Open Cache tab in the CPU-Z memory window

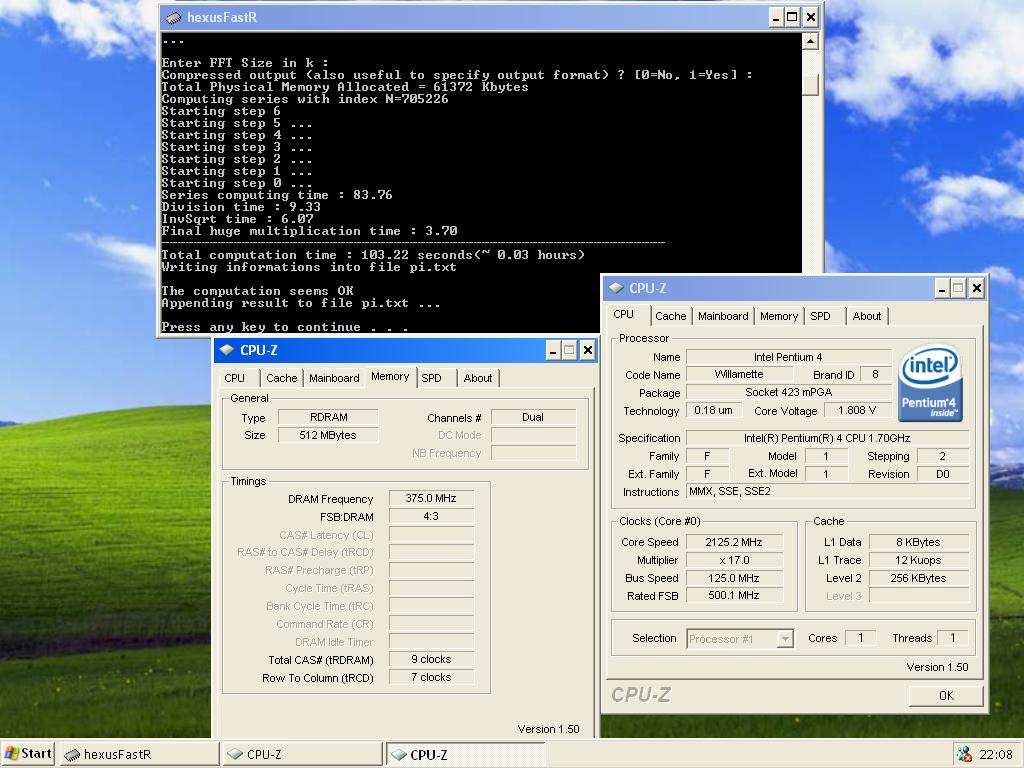point(281,378)
